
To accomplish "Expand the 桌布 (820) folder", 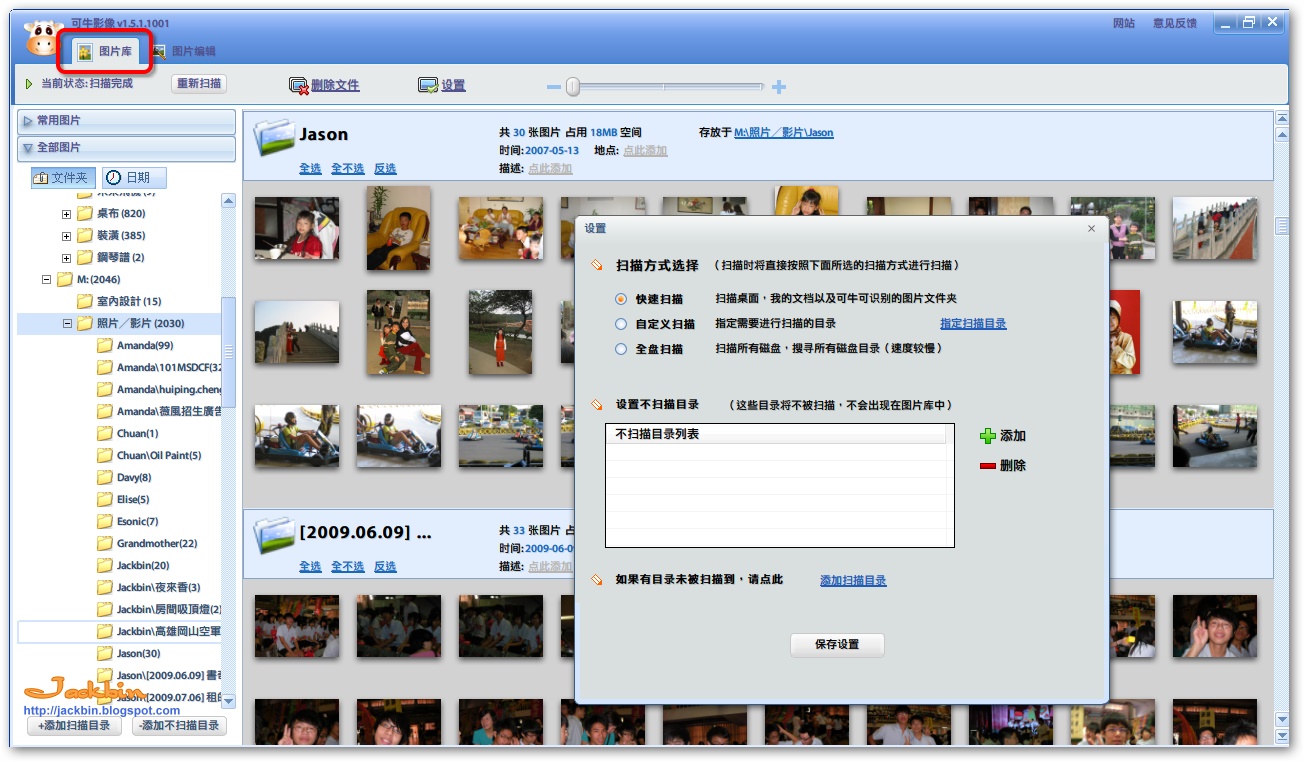I will pos(67,214).
